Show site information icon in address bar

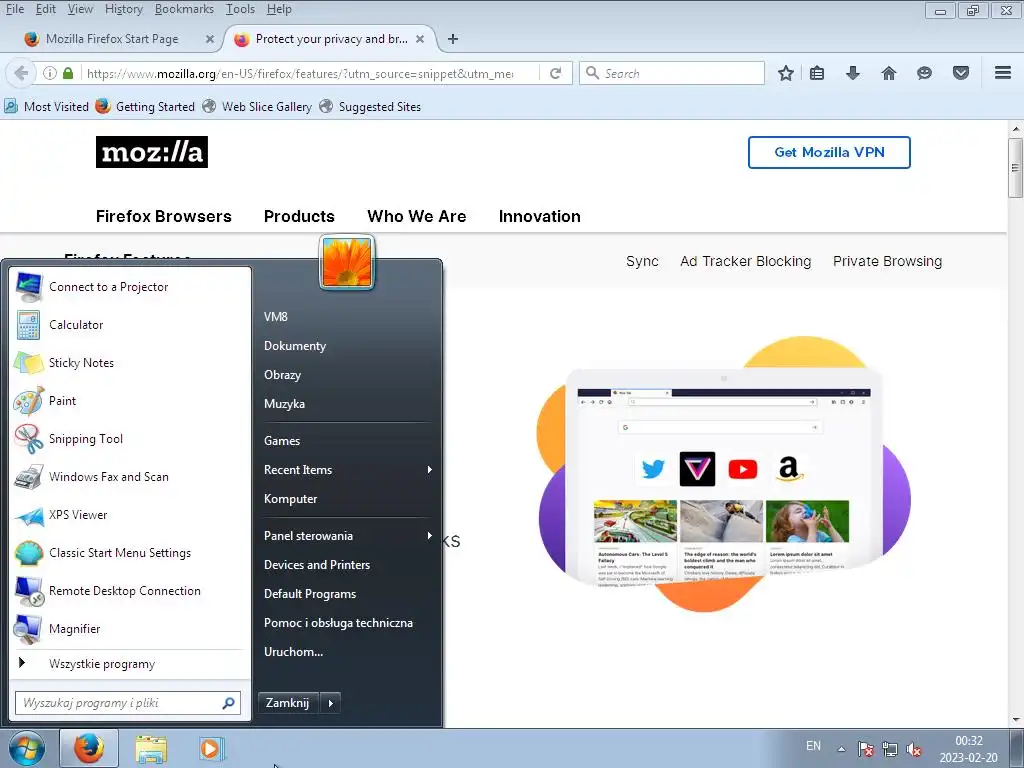tap(50, 73)
